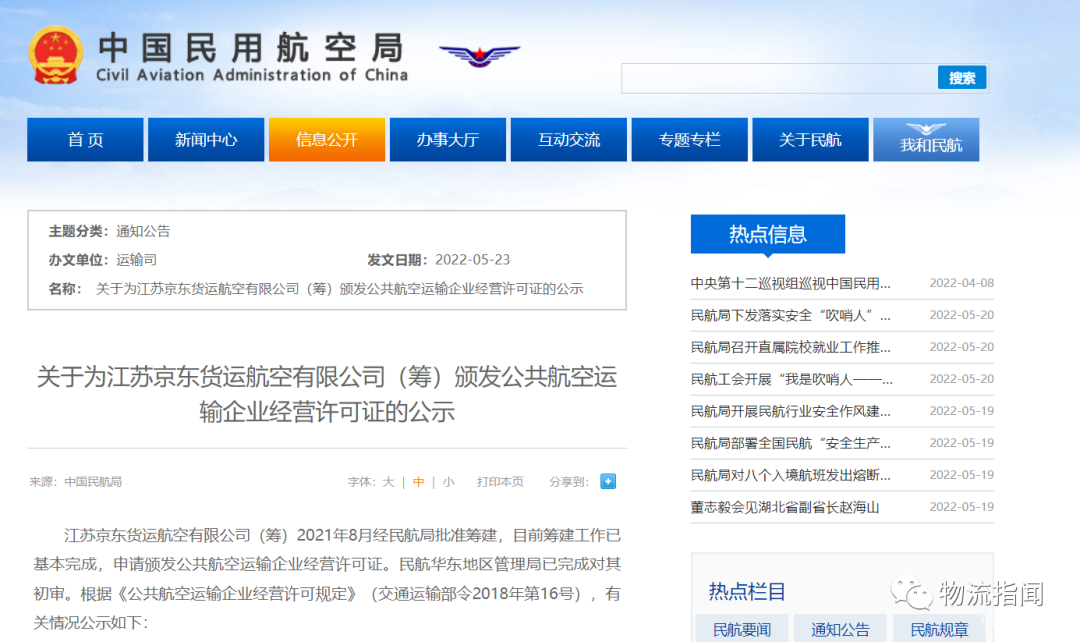This screenshot has width=1080, height=642.
Task: Click the national emblem logo
Action: [x=55, y=55]
